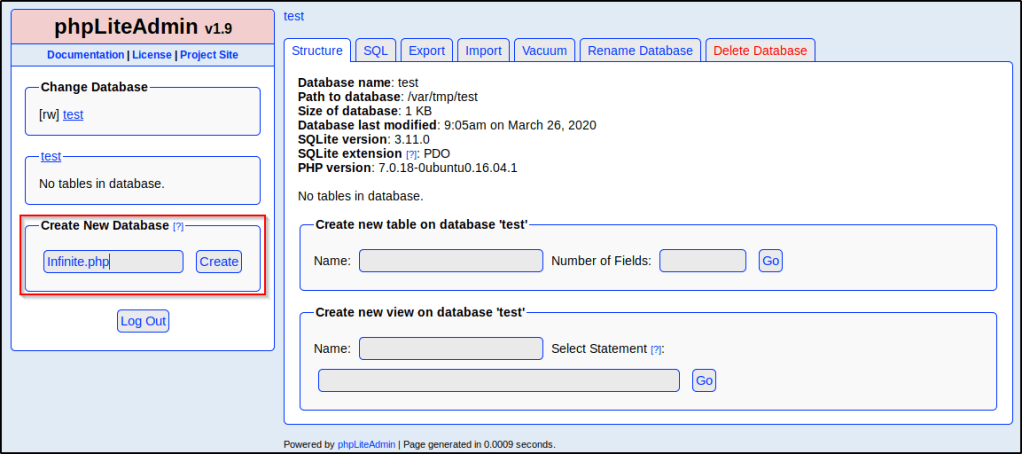Open the License link
Image resolution: width=1022 pixels, height=454 pixels.
pyautogui.click(x=152, y=55)
